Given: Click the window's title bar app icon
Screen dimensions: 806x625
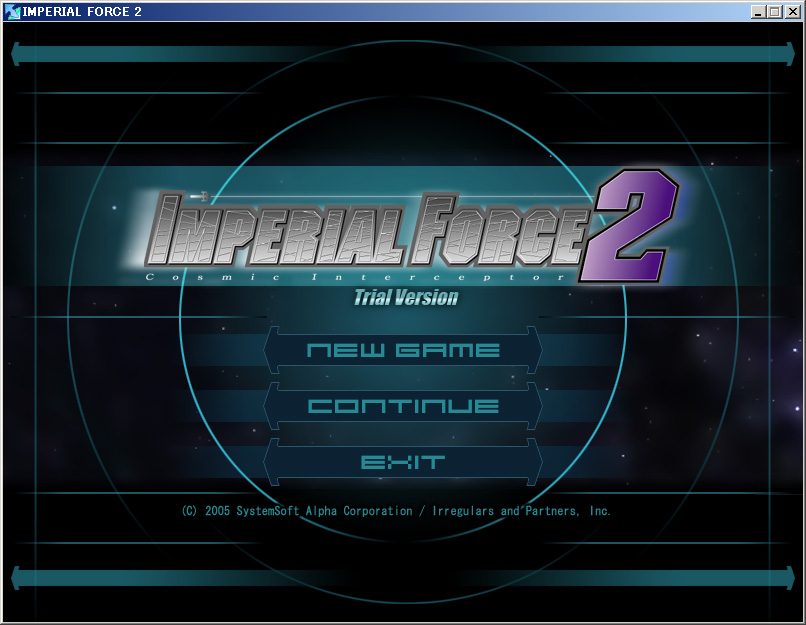Looking at the screenshot, I should tap(12, 11).
